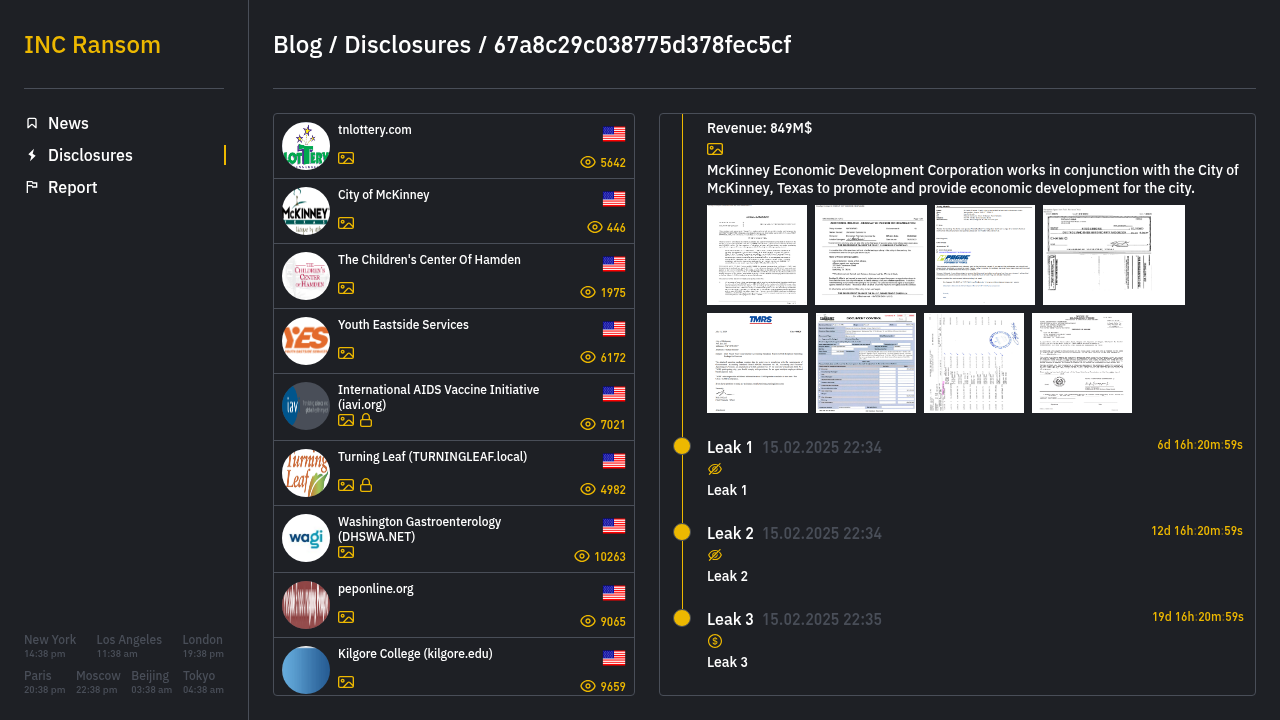Screen dimensions: 1280x720
Task: Open the Kilgore College (kilgore.edu) entry
Action: click(454, 667)
